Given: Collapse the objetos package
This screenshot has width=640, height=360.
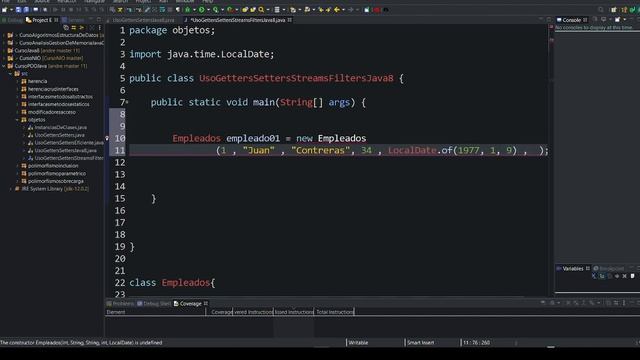Looking at the screenshot, I should click(17, 120).
